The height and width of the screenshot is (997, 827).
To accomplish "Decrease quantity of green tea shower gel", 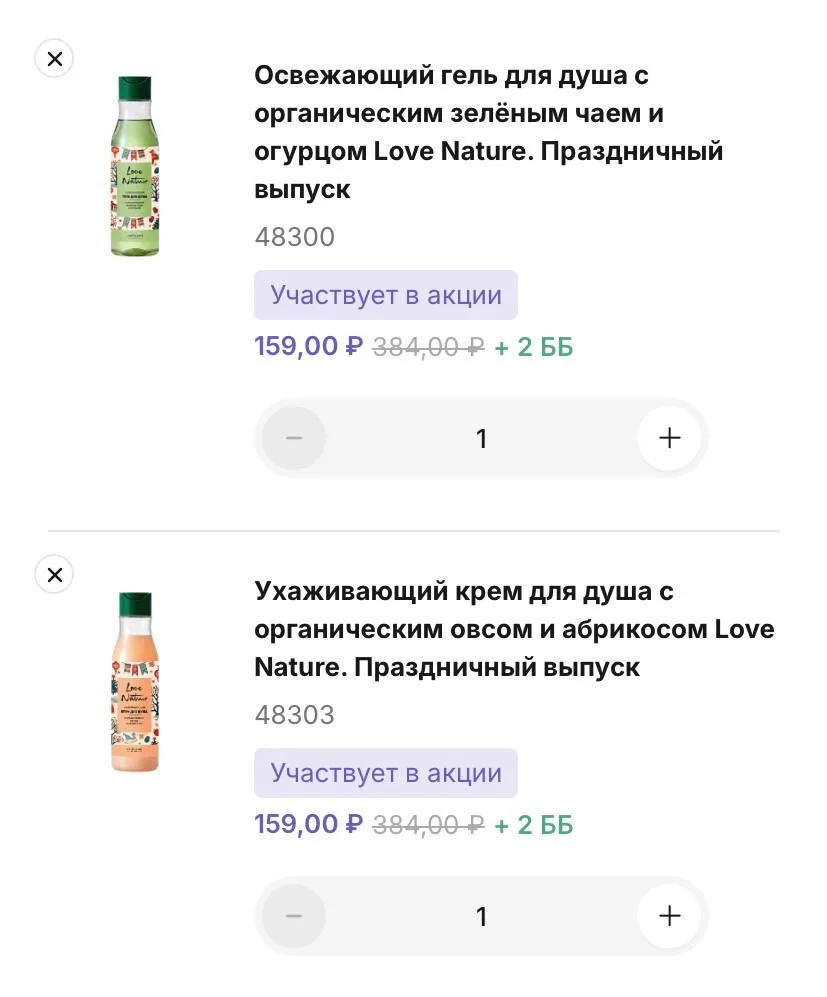I will [294, 438].
